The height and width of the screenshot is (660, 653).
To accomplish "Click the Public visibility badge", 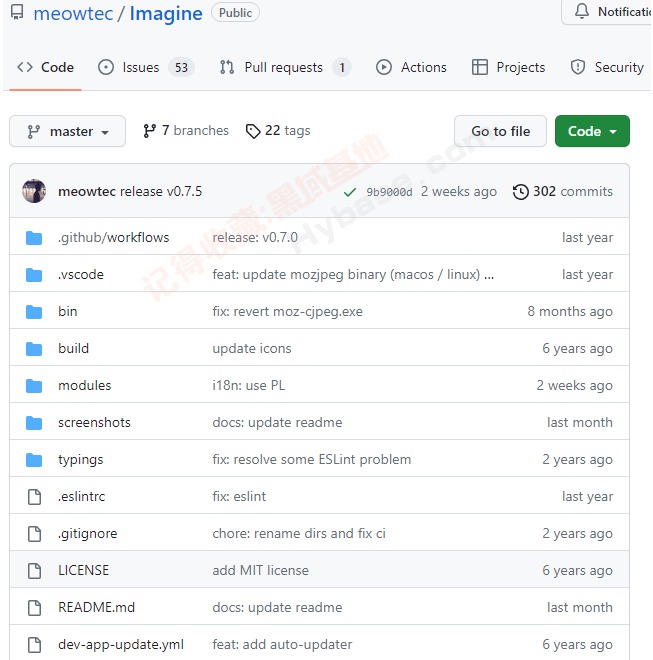I will point(235,13).
